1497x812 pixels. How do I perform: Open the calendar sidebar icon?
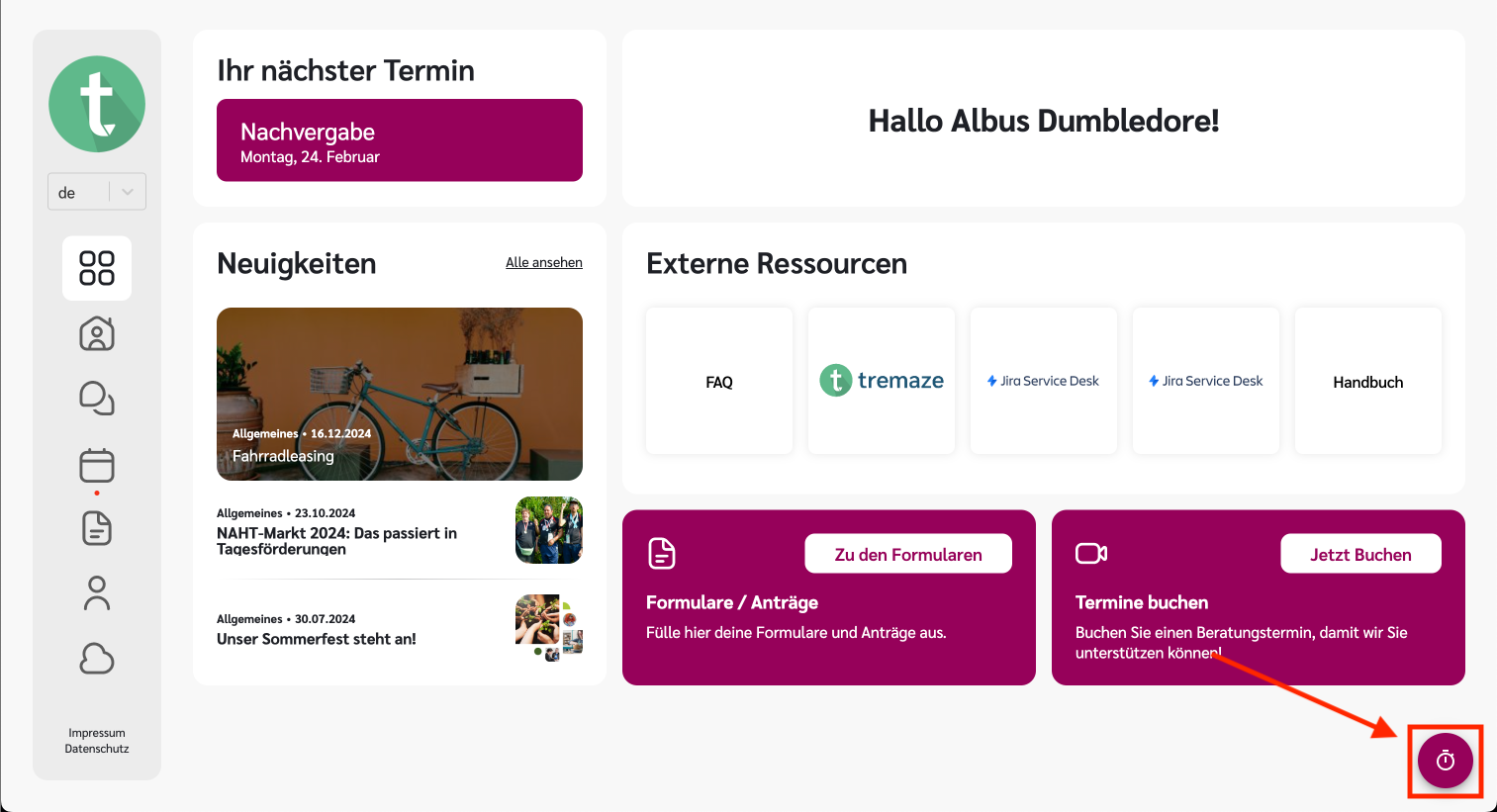coord(97,465)
